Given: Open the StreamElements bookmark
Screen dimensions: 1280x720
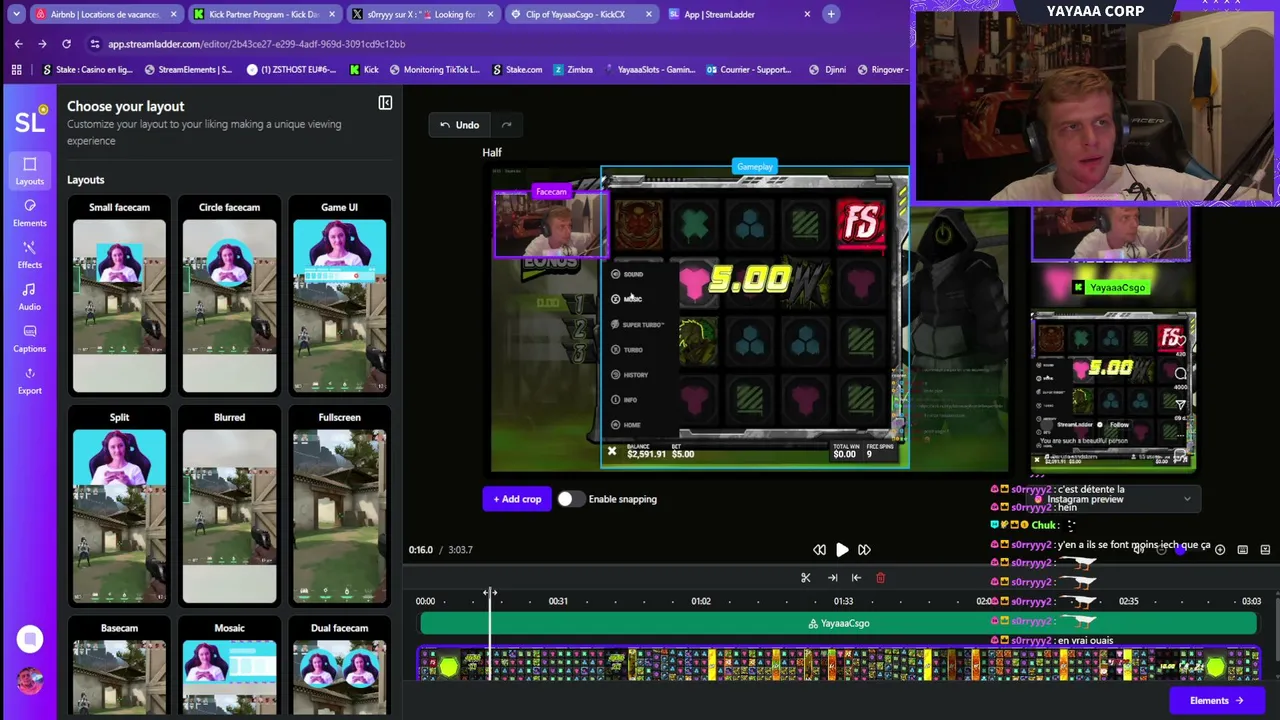Looking at the screenshot, I should (x=188, y=70).
